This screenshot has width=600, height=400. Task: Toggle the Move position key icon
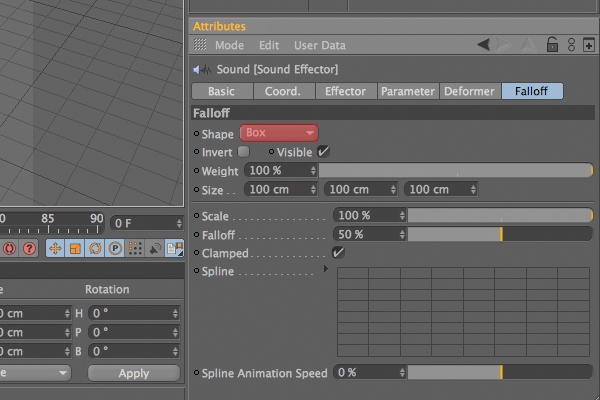coord(55,248)
